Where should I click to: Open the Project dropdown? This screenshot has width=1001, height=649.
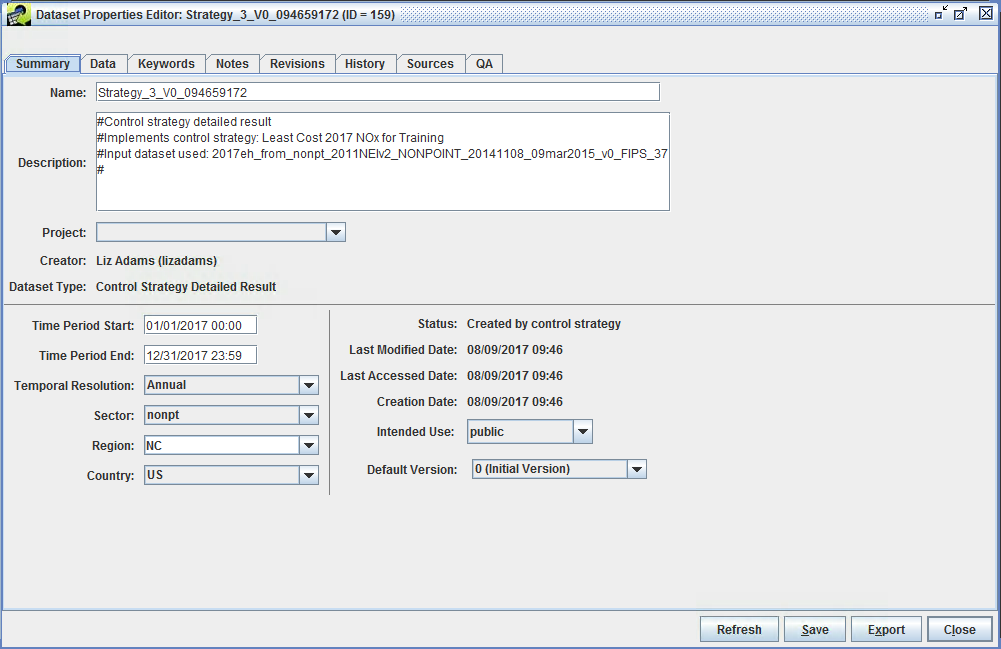tap(336, 232)
